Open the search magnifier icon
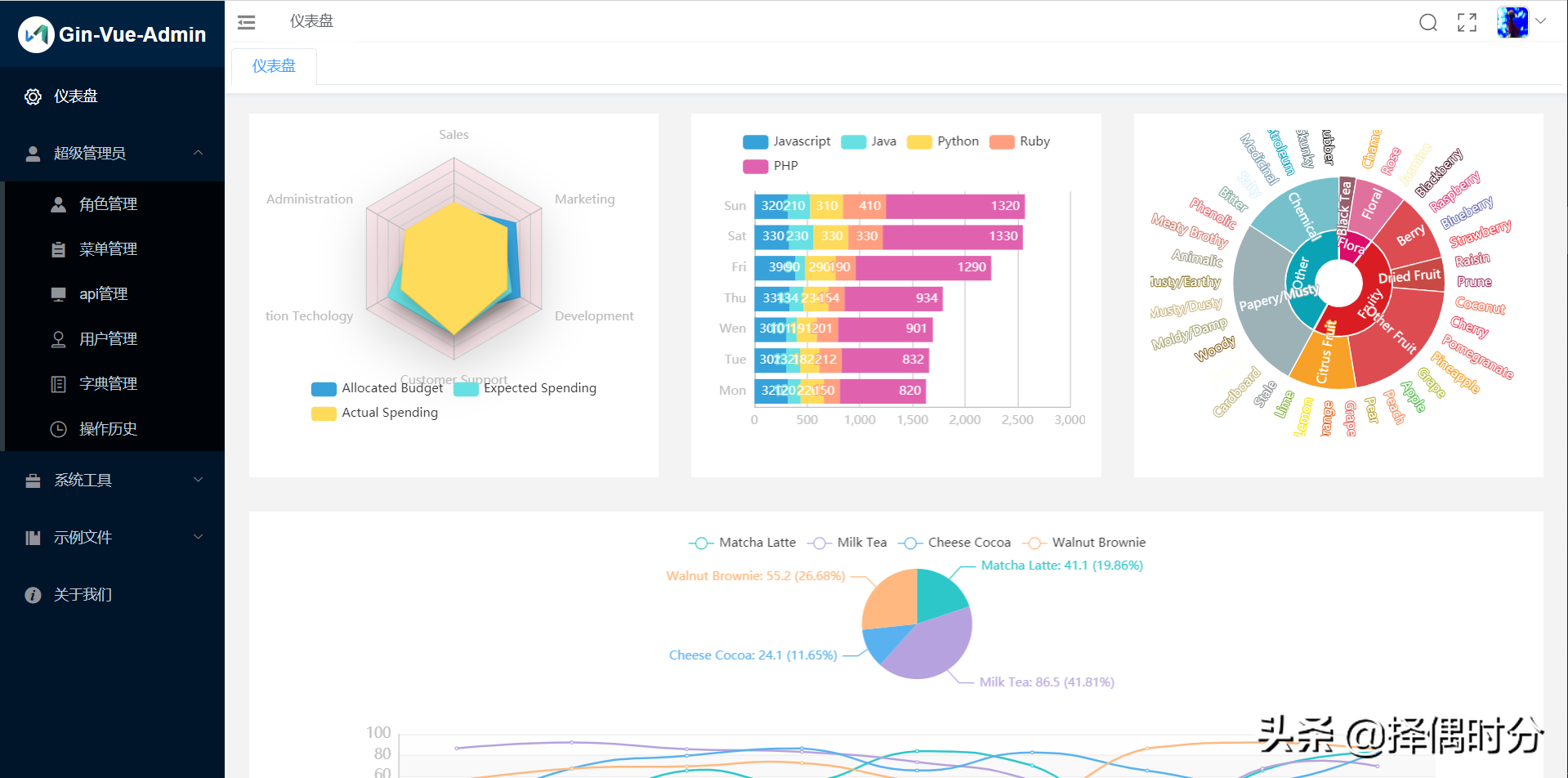Screen dimensions: 1568x778 (x=1427, y=22)
